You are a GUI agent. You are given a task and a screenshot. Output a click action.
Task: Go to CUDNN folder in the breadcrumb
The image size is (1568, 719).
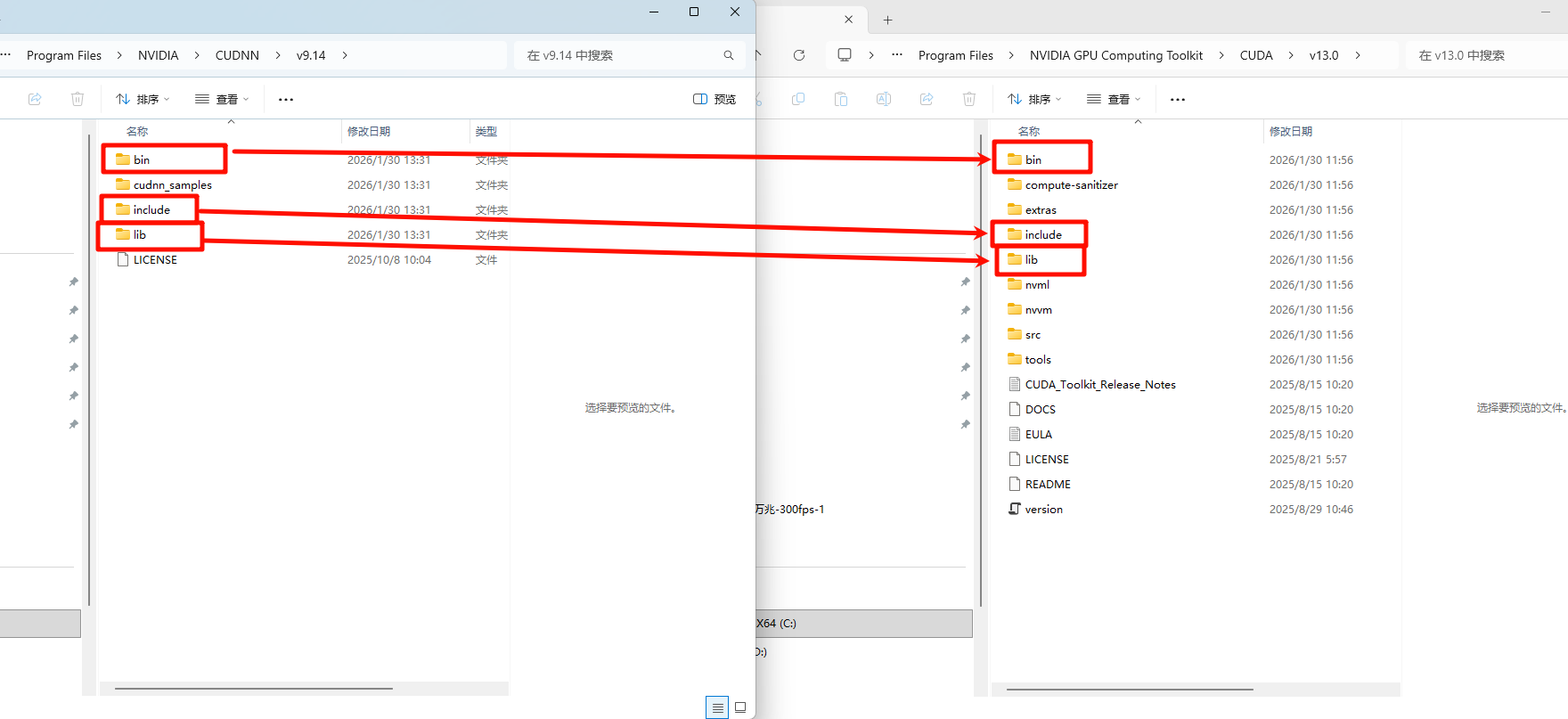tap(237, 55)
